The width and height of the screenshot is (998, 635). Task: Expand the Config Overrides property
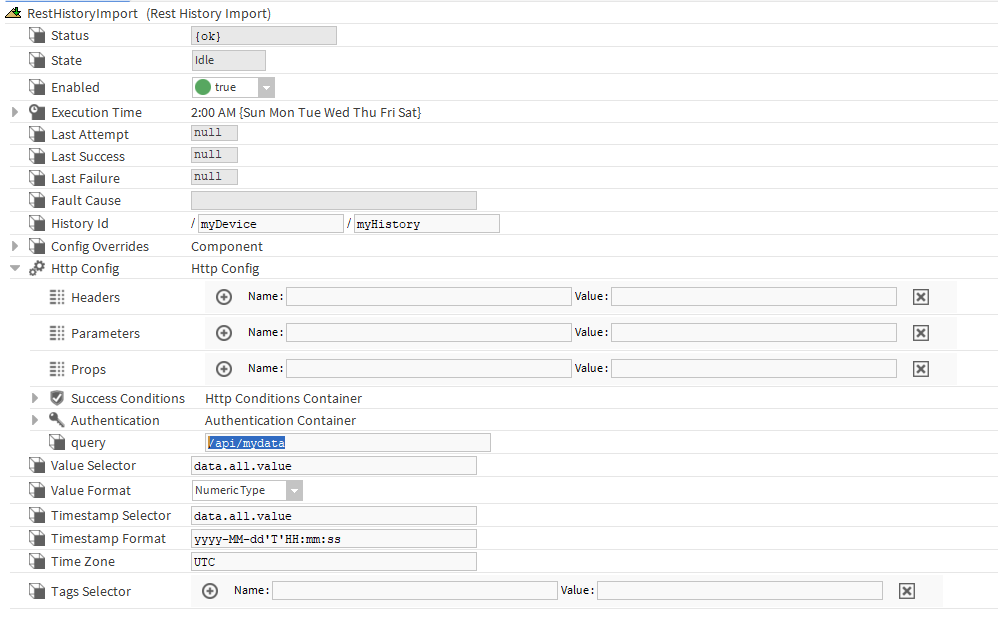[x=15, y=246]
